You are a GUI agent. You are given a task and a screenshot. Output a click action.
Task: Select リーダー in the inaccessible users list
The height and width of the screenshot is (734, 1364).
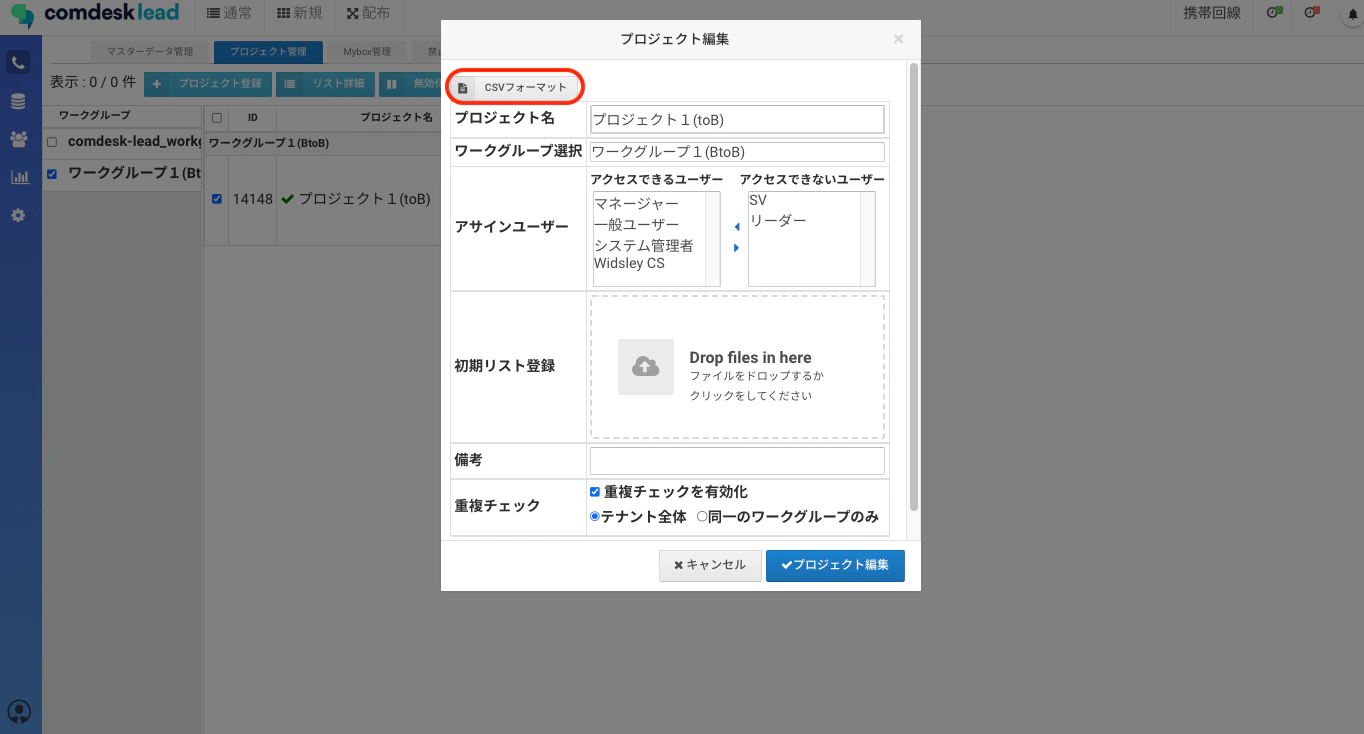(x=777, y=220)
